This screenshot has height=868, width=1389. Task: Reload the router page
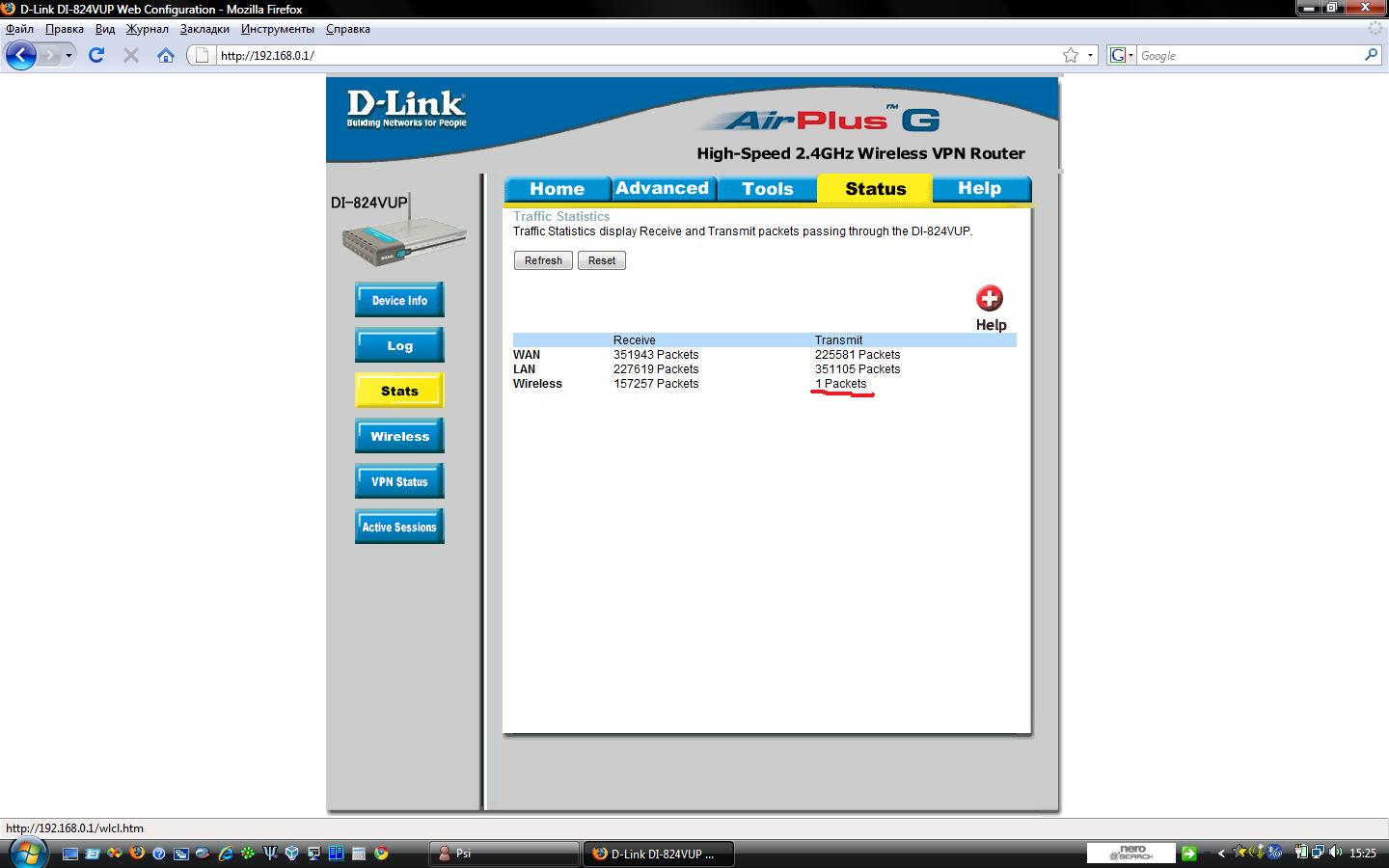[96, 55]
